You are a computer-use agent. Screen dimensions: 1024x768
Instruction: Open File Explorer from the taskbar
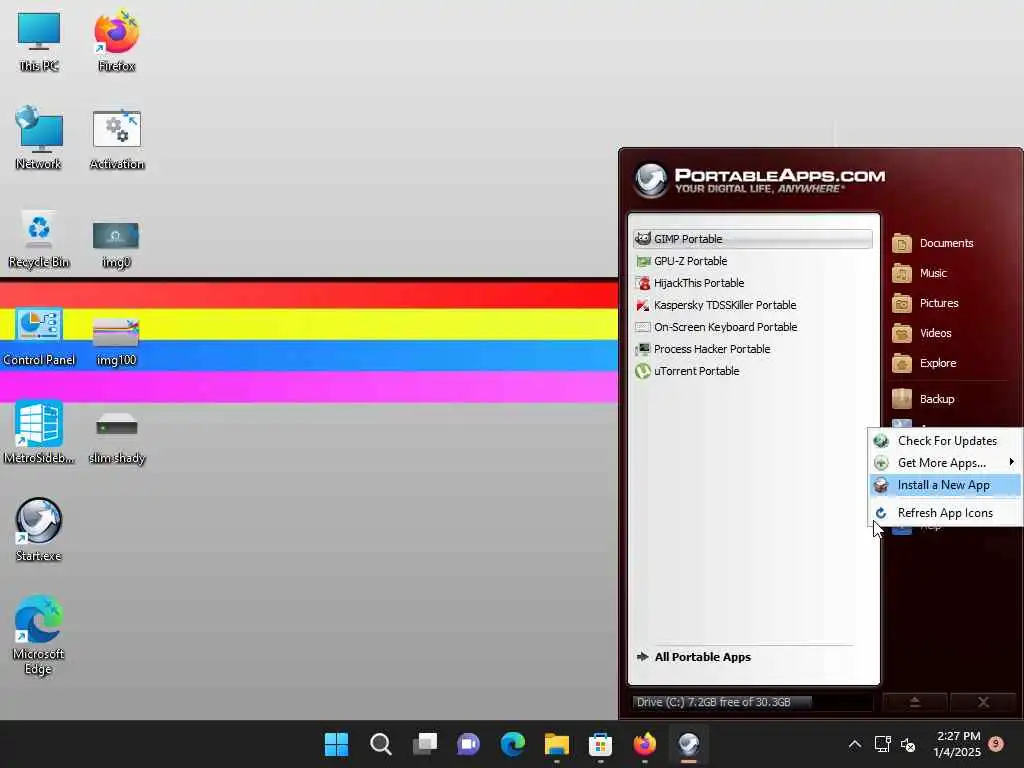click(x=556, y=744)
